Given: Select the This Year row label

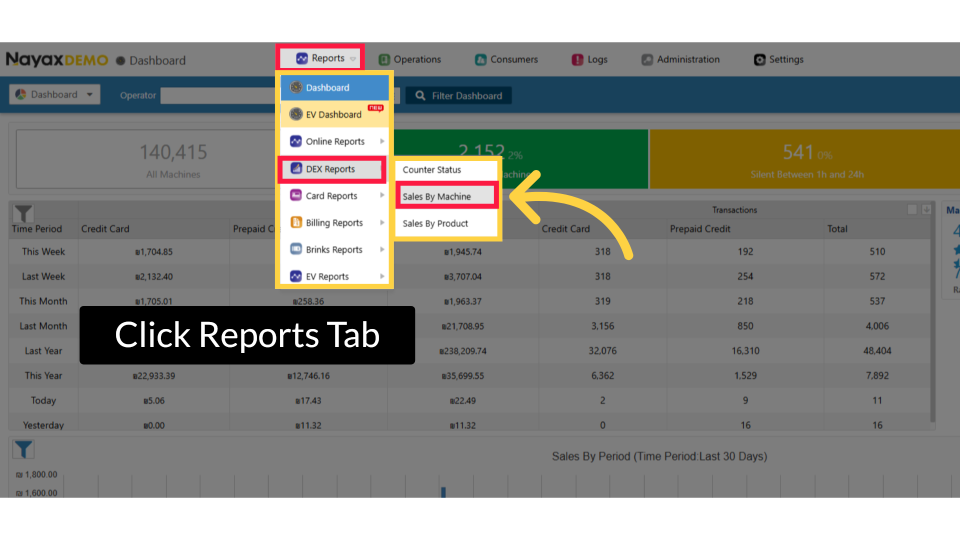Looking at the screenshot, I should click(43, 376).
